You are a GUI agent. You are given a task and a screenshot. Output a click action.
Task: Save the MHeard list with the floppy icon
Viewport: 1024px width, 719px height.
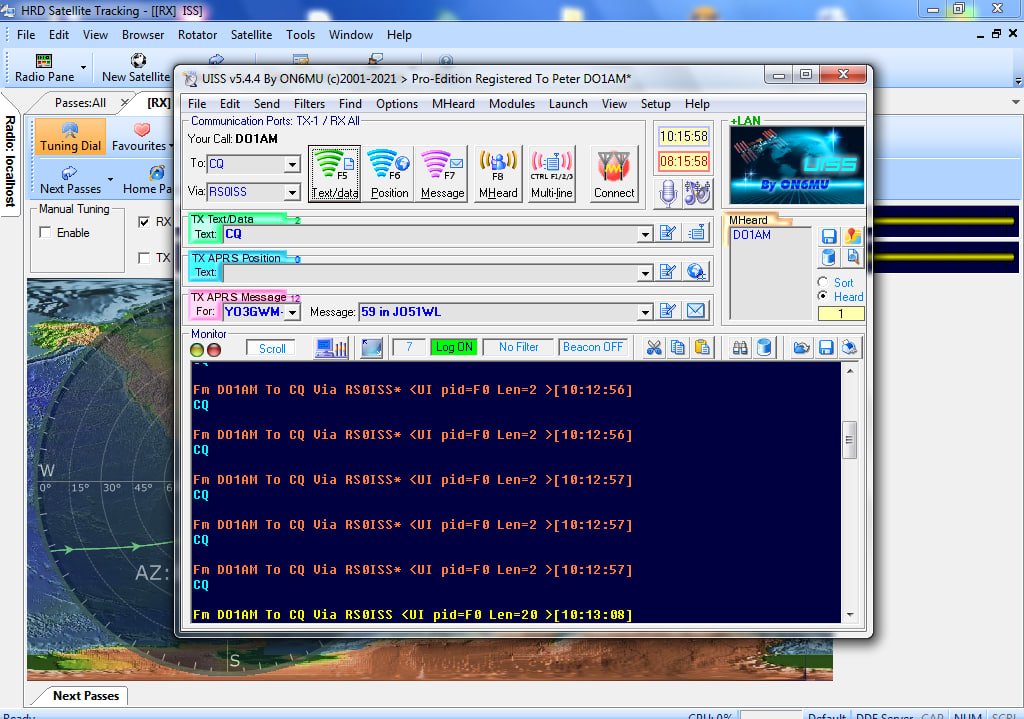click(829, 236)
